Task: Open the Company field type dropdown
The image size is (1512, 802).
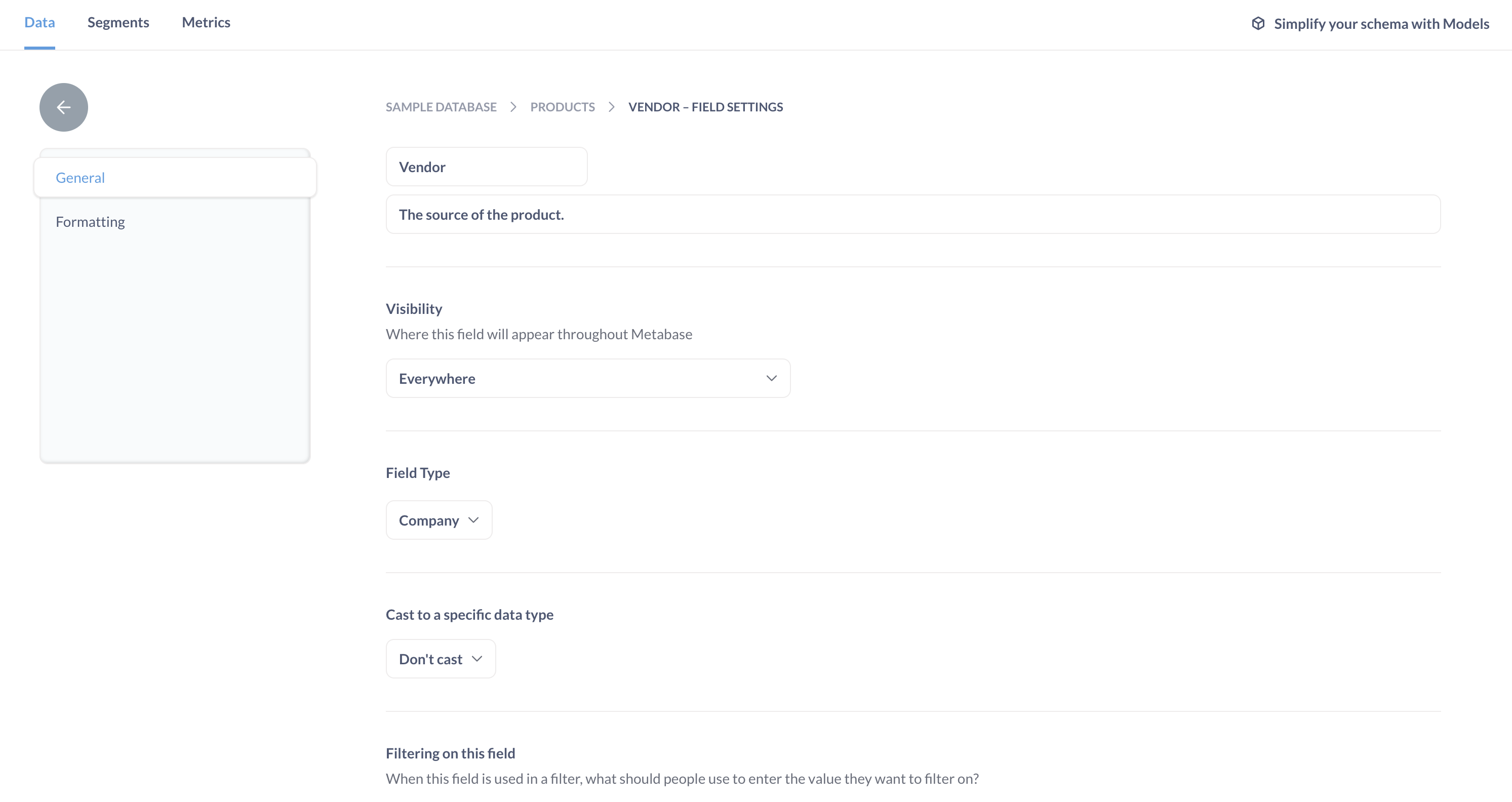Action: [x=439, y=520]
